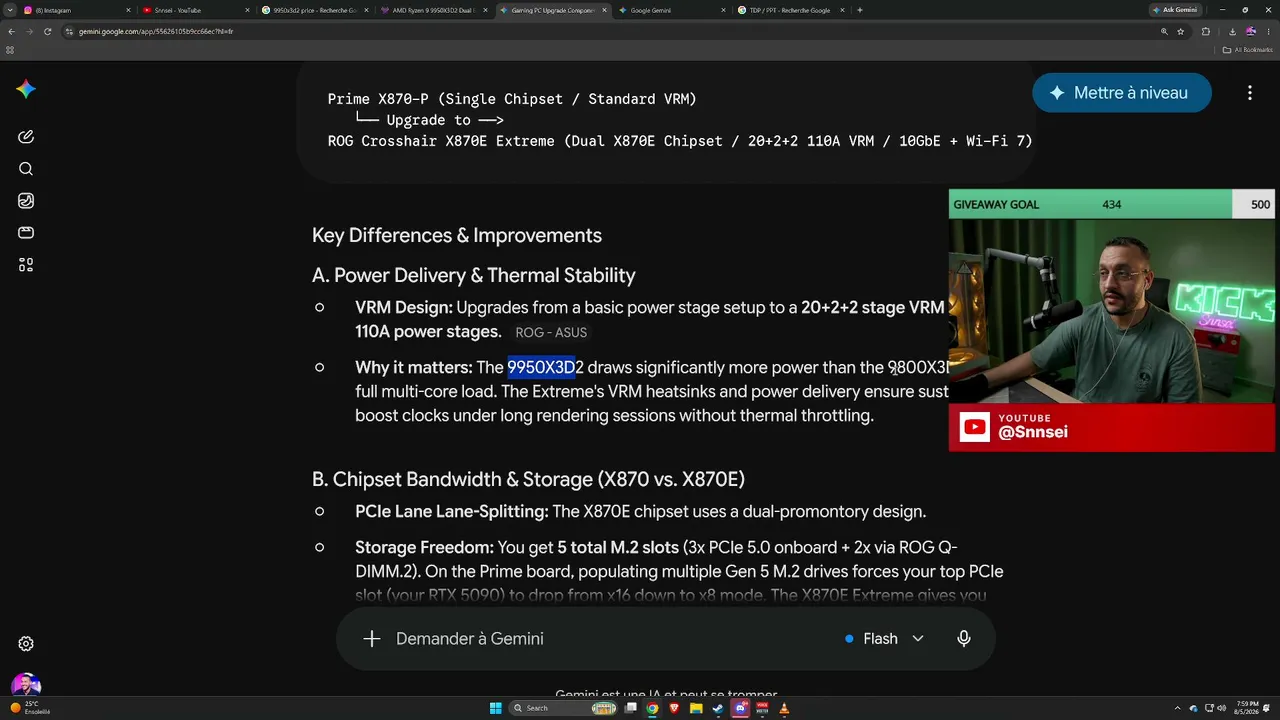
Task: Open the All Bookmarks folder
Action: (x=1250, y=49)
